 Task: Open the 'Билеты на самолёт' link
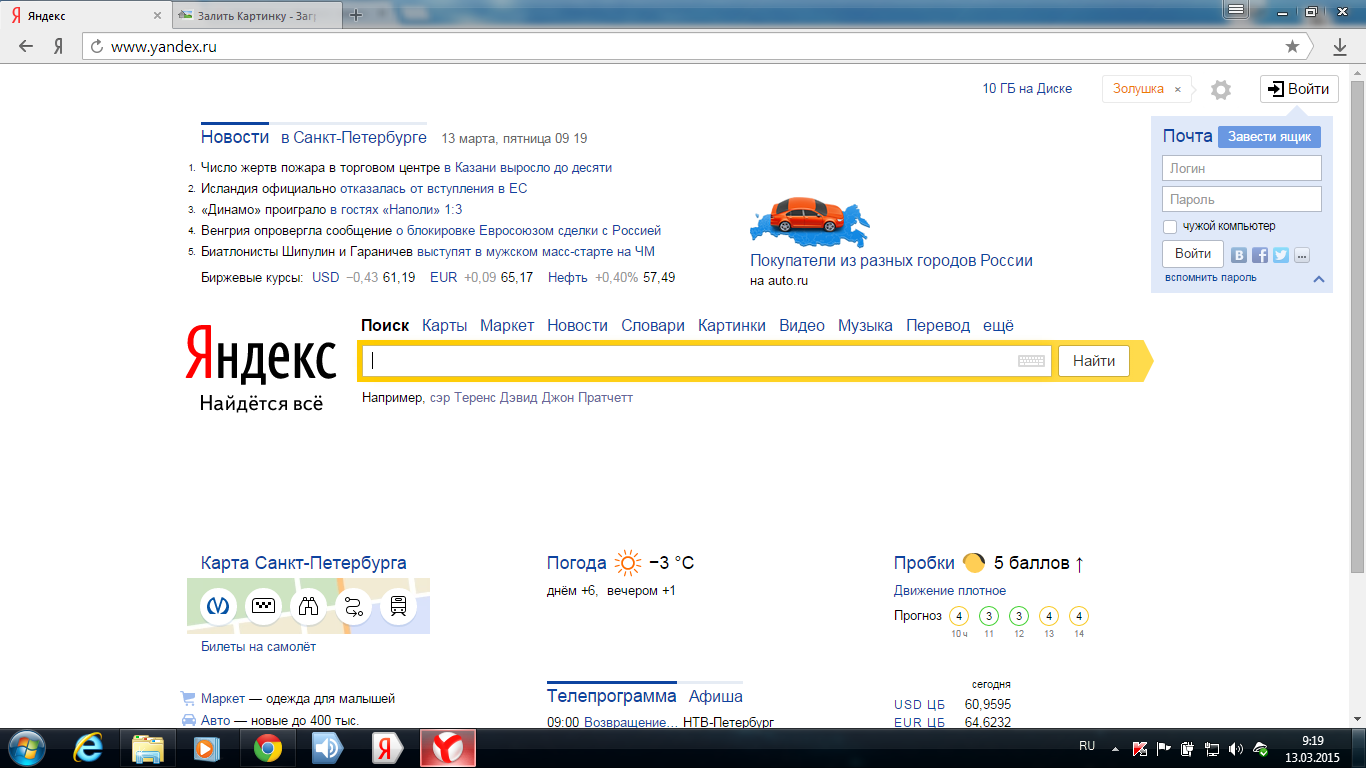pos(258,647)
